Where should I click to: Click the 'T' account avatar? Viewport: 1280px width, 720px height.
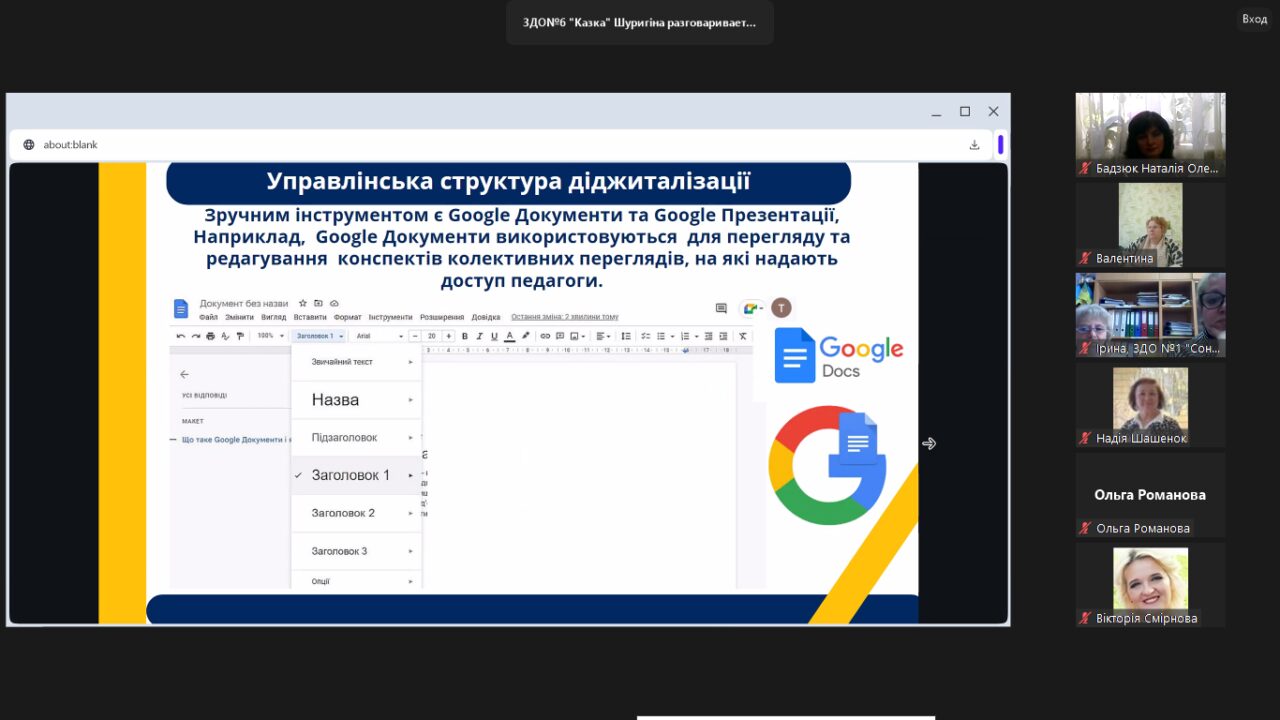781,308
